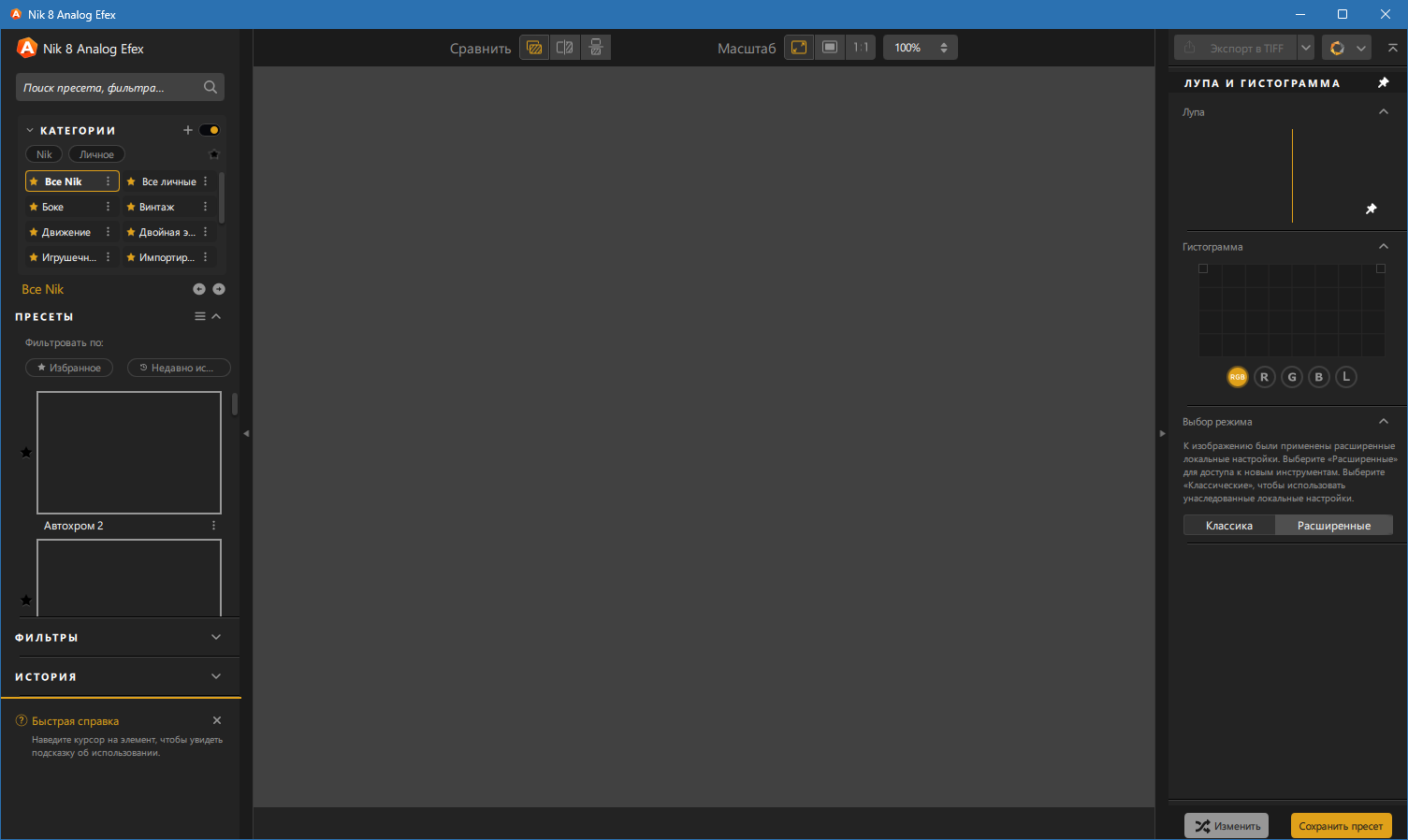
Task: Collapse the right panel with top arrow icon
Action: pyautogui.click(x=1393, y=48)
